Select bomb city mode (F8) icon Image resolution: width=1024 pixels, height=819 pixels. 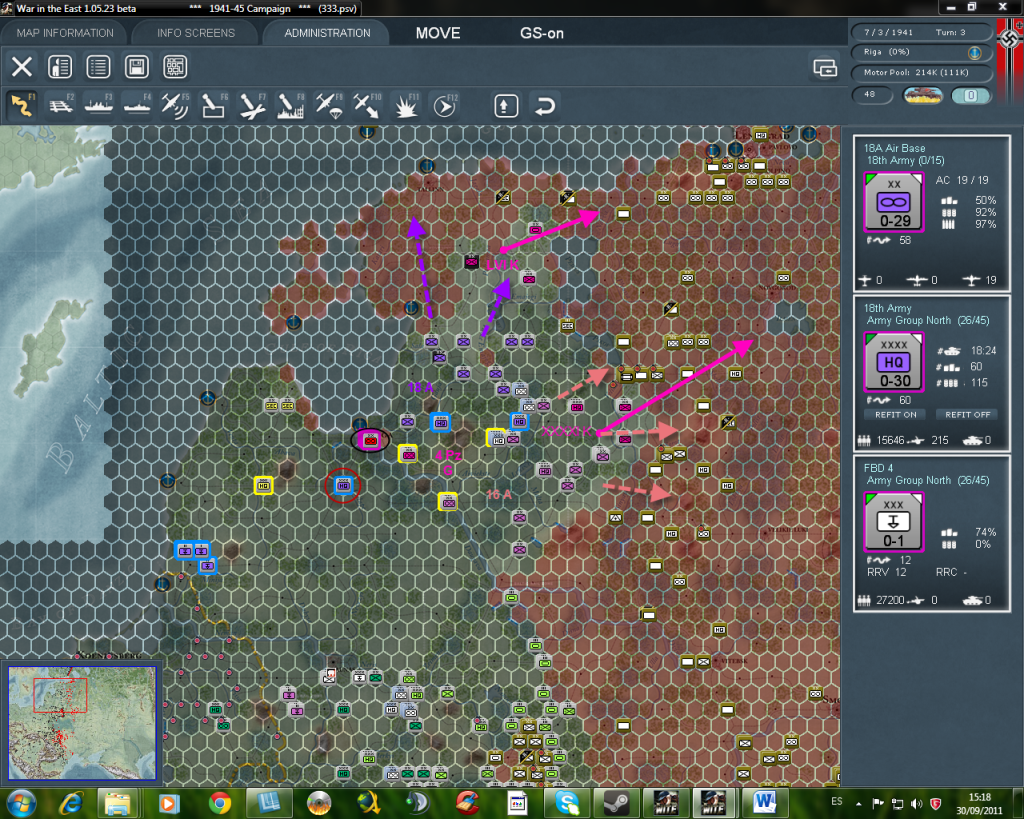pyautogui.click(x=290, y=105)
